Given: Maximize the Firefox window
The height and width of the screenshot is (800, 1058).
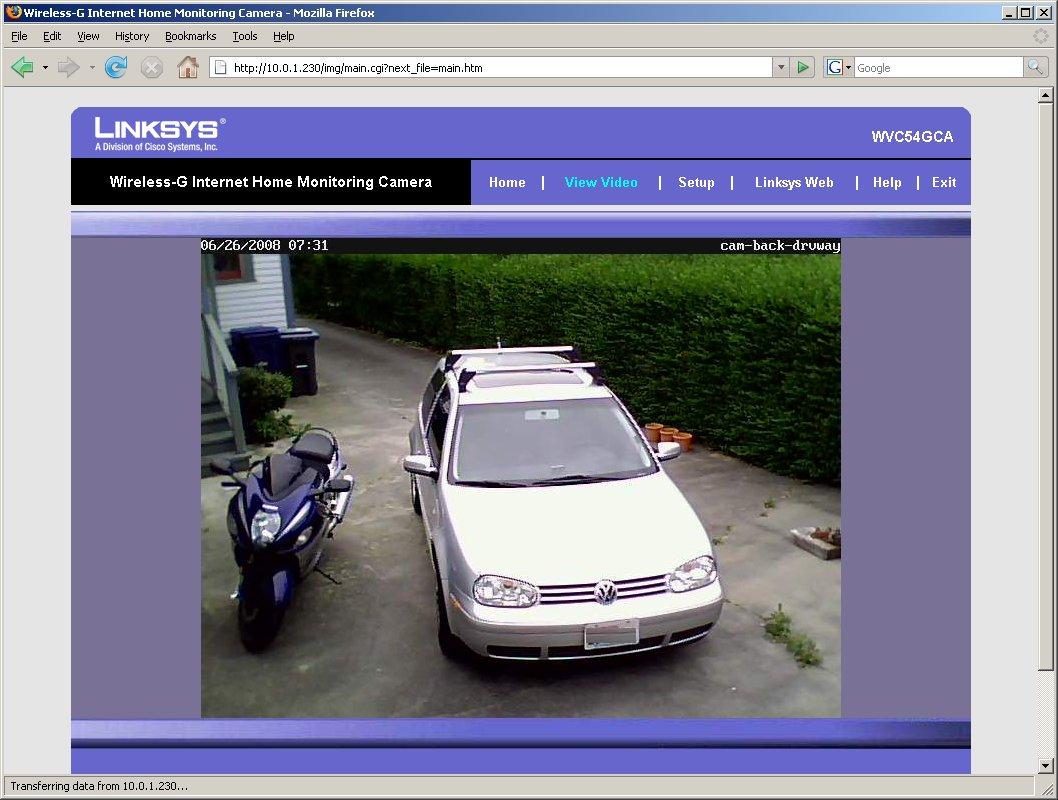Looking at the screenshot, I should [1025, 13].
